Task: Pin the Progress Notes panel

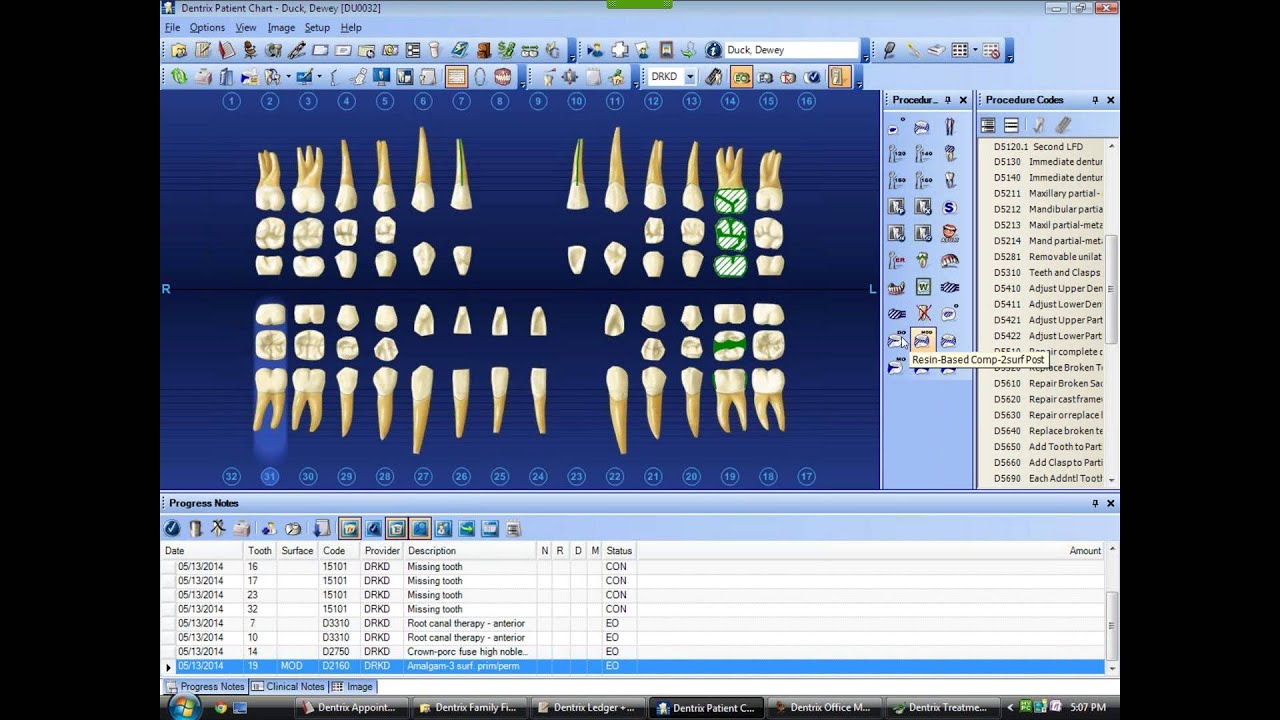Action: (1095, 503)
